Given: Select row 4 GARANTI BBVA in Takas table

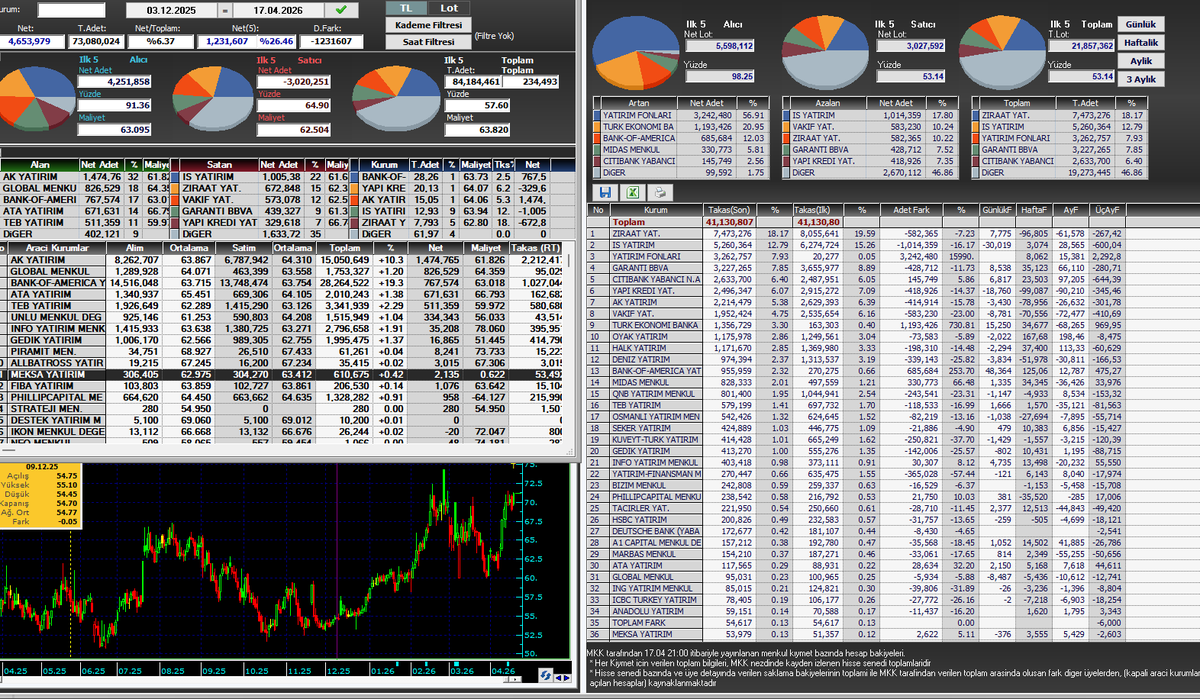Looking at the screenshot, I should (x=855, y=268).
